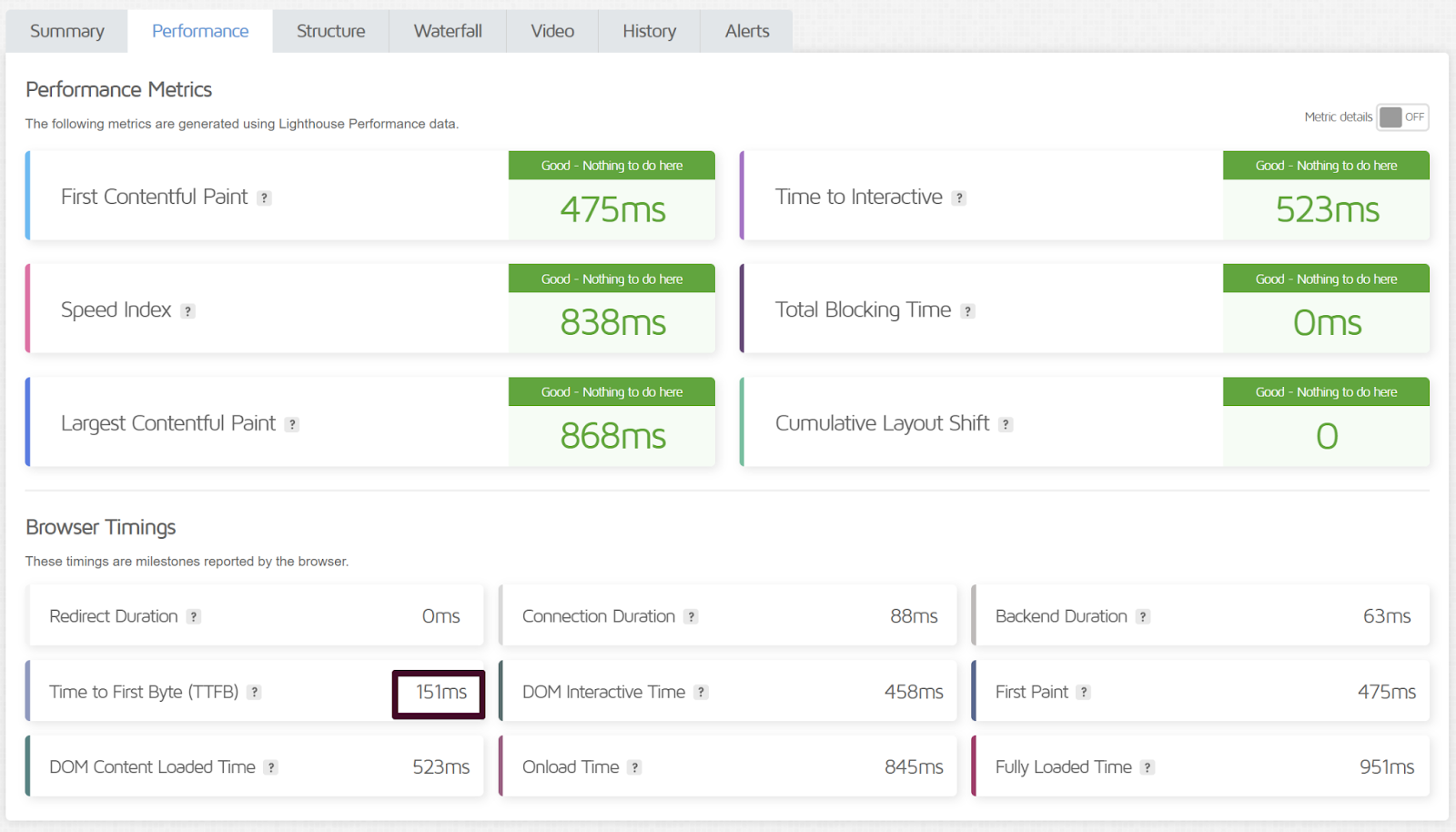Click the 838ms Speed Index value

point(612,322)
